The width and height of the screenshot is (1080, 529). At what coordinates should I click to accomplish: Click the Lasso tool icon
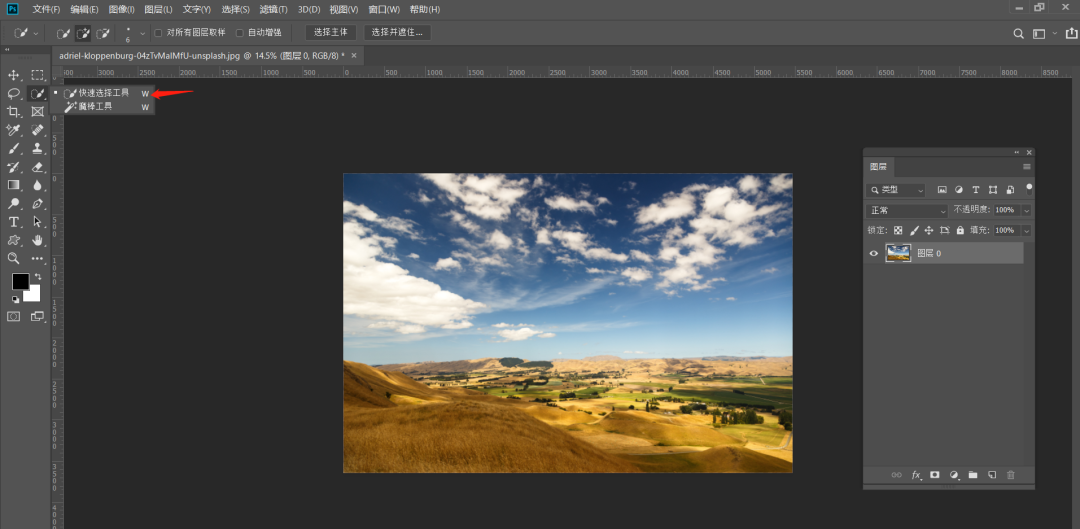14,93
